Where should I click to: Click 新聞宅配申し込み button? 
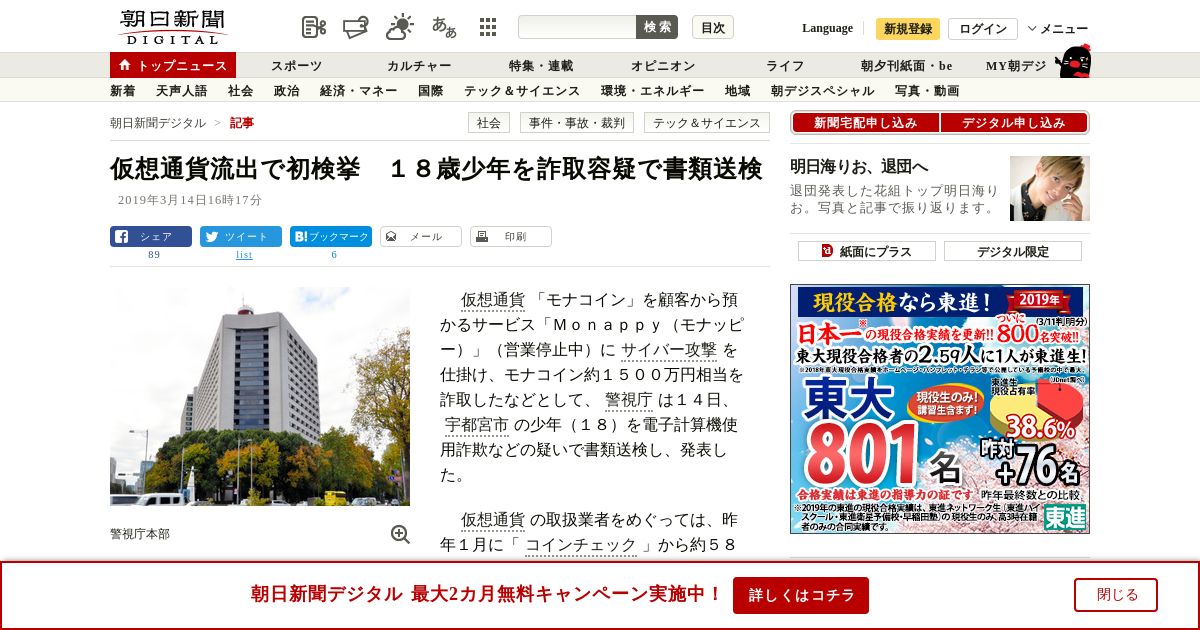click(x=865, y=123)
